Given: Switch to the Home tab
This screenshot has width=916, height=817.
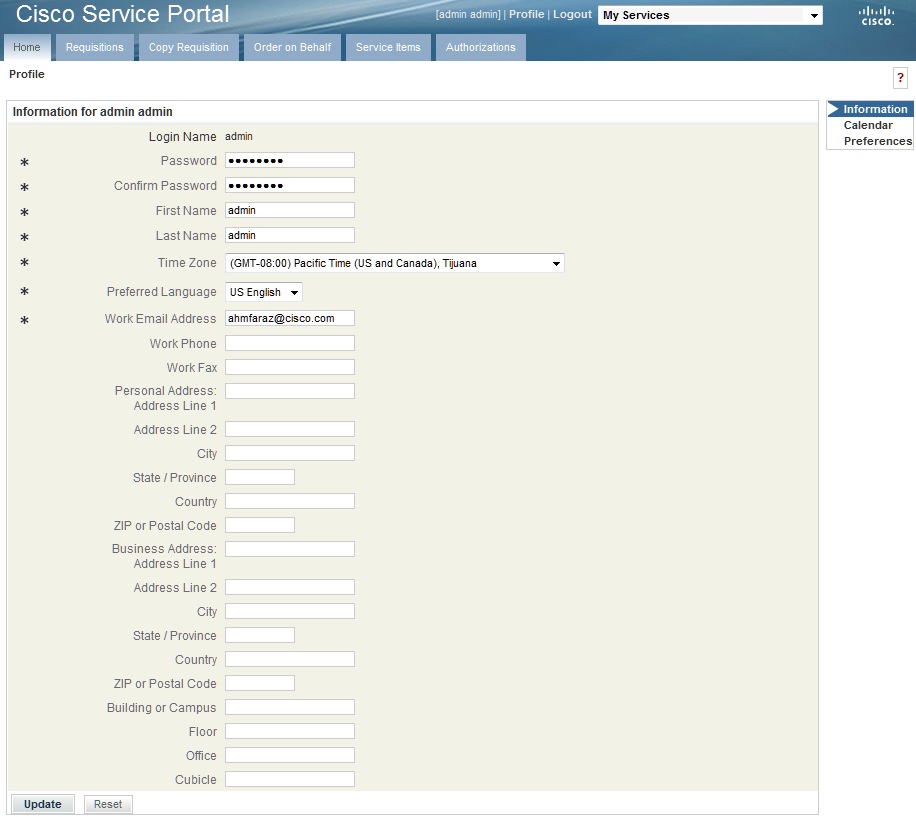Looking at the screenshot, I should pyautogui.click(x=27, y=47).
